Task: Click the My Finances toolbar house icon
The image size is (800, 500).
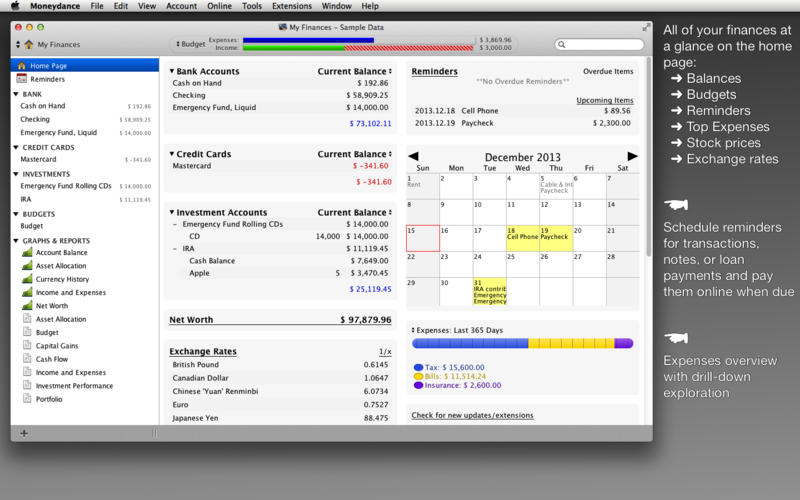Action: tap(29, 44)
